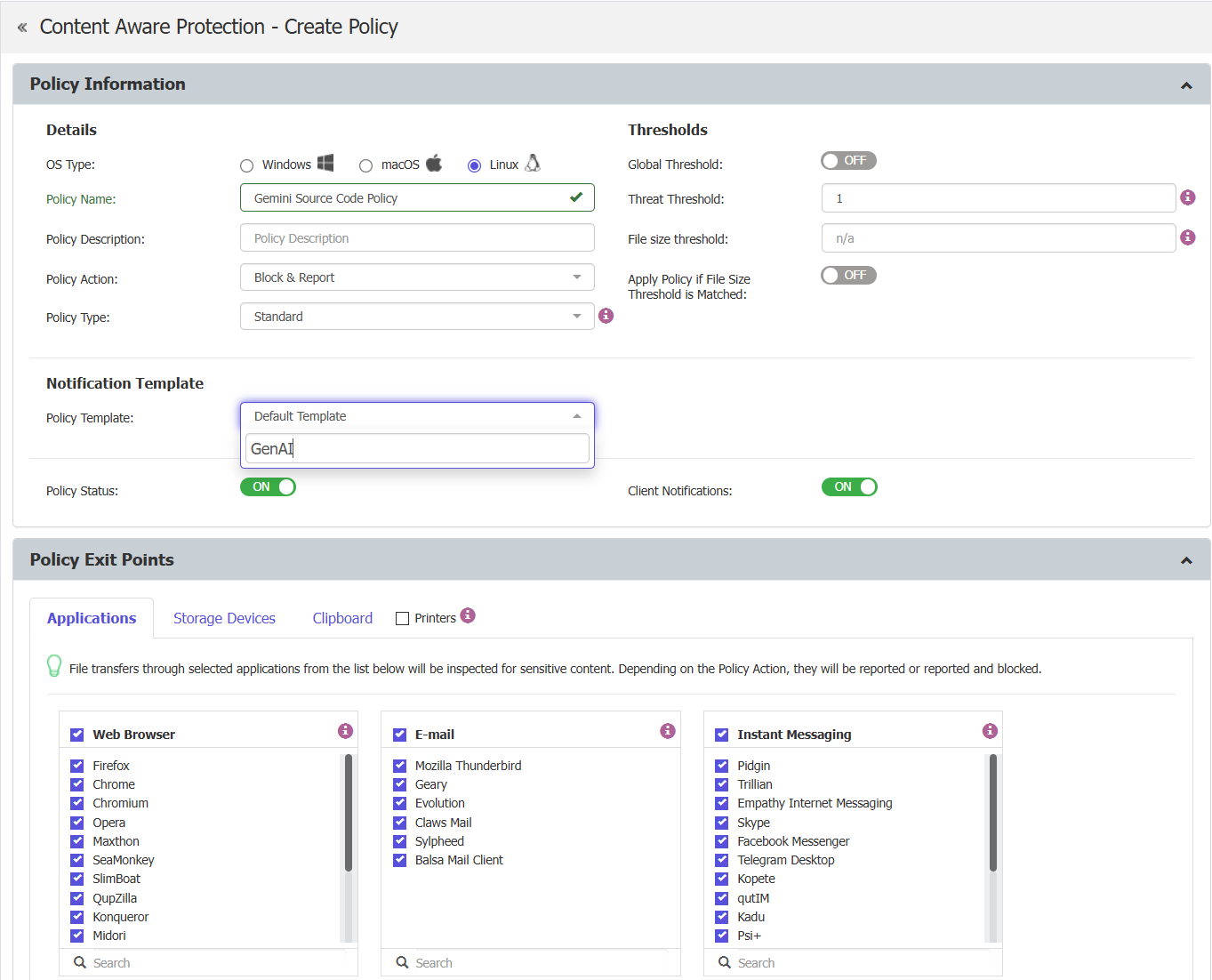Open info icon next to Policy Type dropdown

pos(606,316)
